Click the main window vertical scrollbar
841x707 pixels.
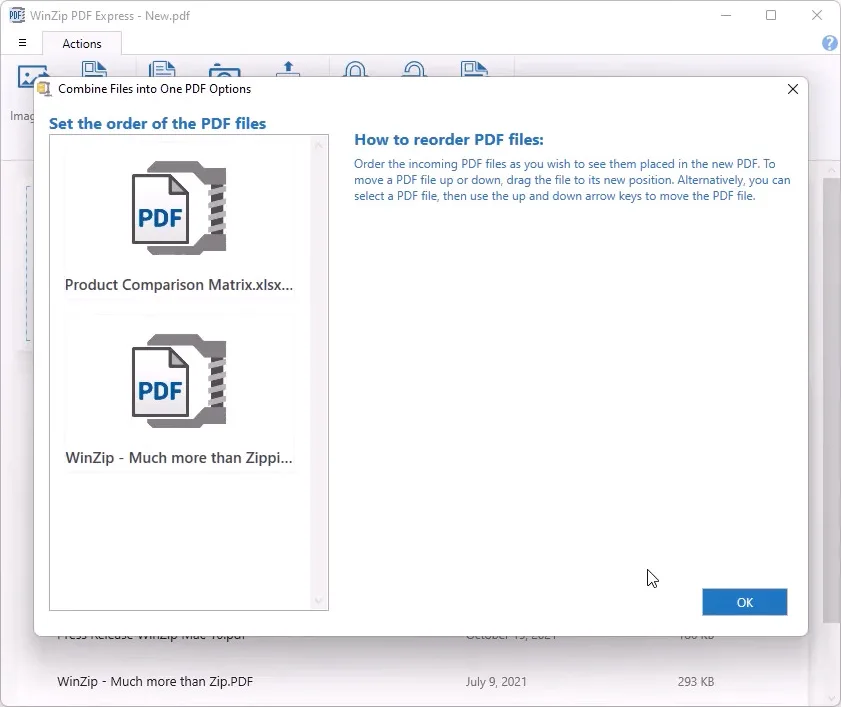pyautogui.click(x=832, y=400)
